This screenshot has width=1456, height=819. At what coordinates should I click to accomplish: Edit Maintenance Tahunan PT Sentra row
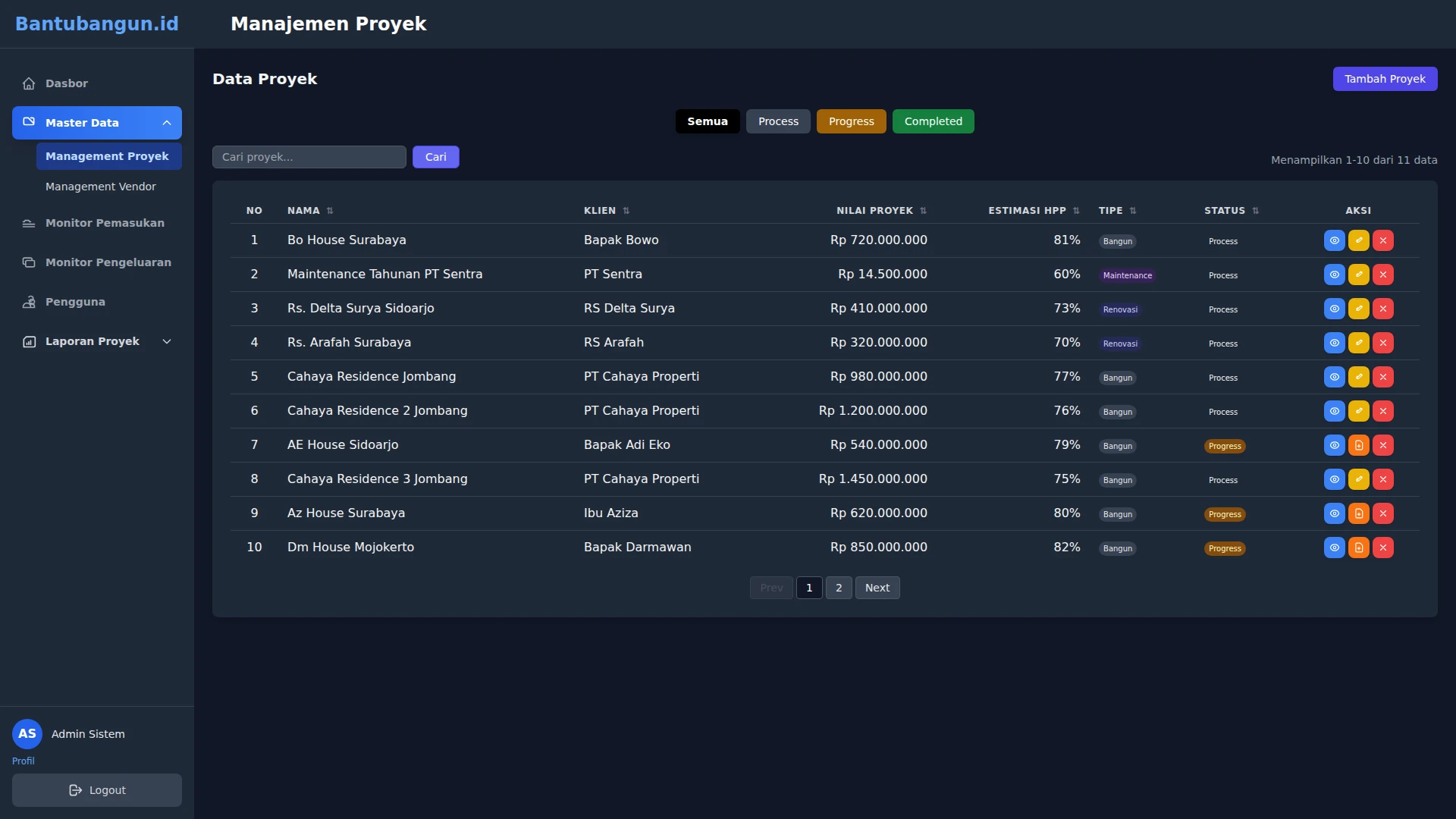tap(1358, 275)
